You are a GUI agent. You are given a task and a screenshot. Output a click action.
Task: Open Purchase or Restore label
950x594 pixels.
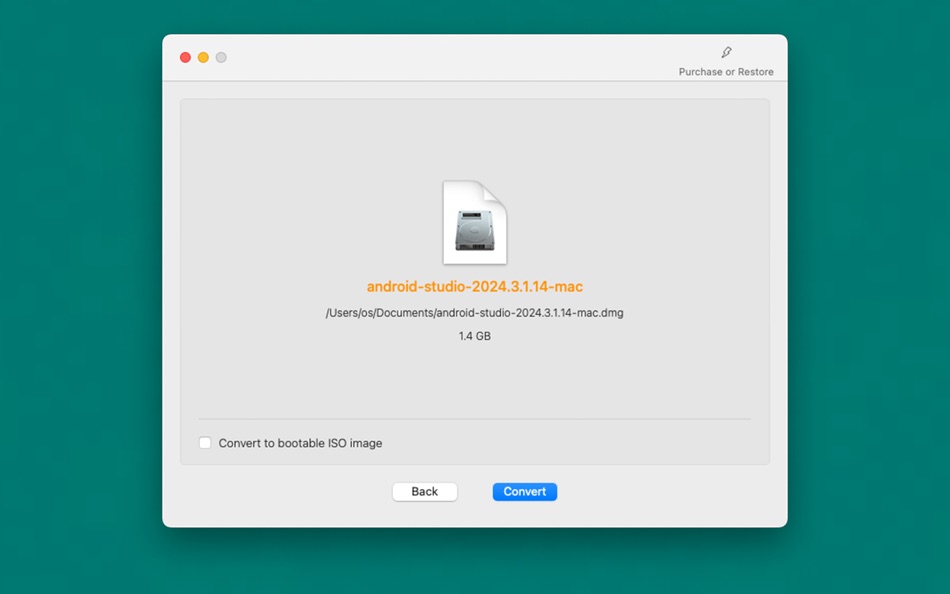(x=726, y=72)
